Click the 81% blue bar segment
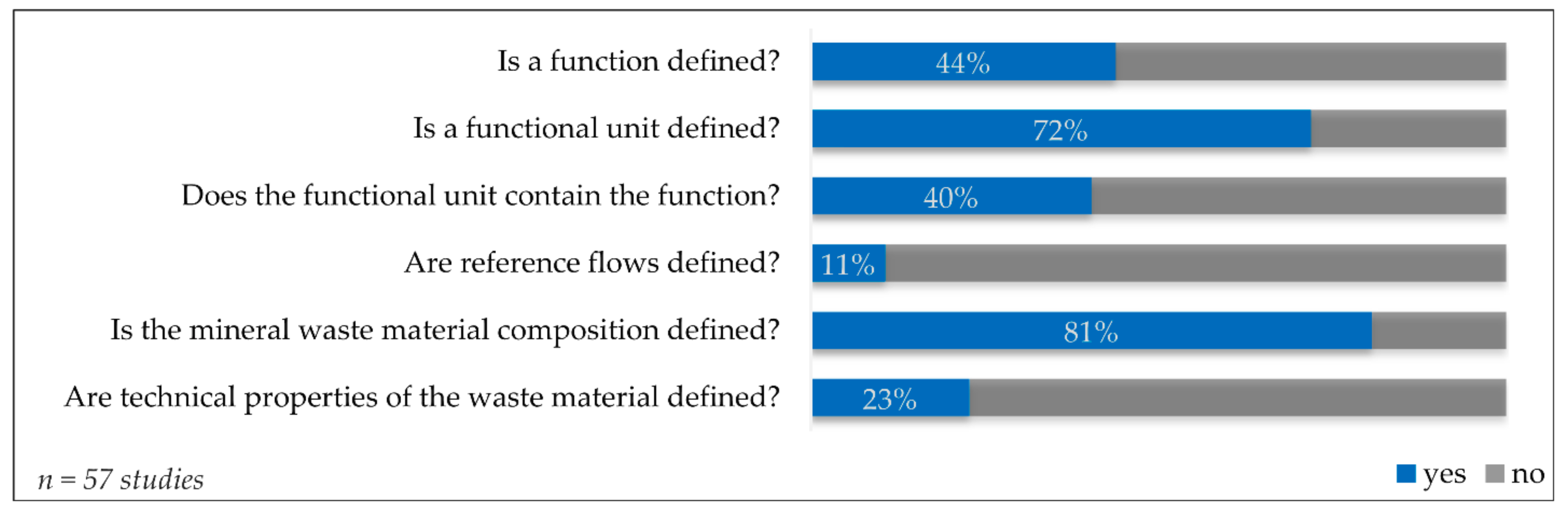The image size is (1568, 513). click(1091, 331)
